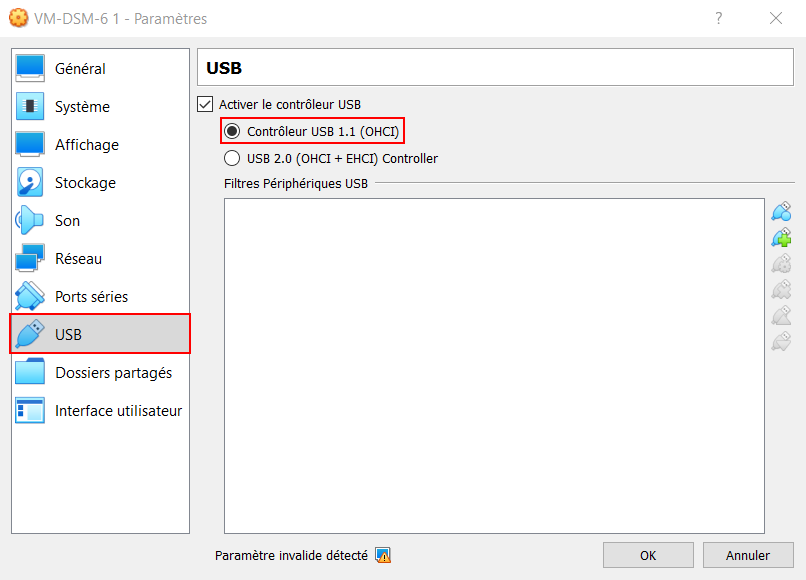Confirm settings with OK button

point(648,555)
